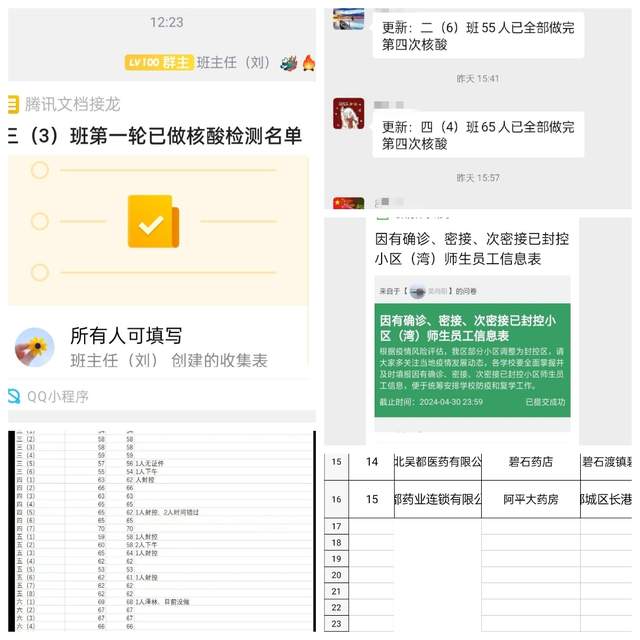Open message 四（4）班65人已全部做完第四次核酸
Viewport: 640px width, 640px height.
click(x=478, y=135)
